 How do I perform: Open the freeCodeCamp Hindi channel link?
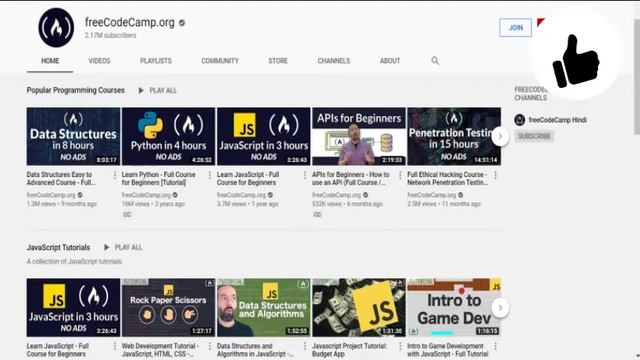click(558, 120)
